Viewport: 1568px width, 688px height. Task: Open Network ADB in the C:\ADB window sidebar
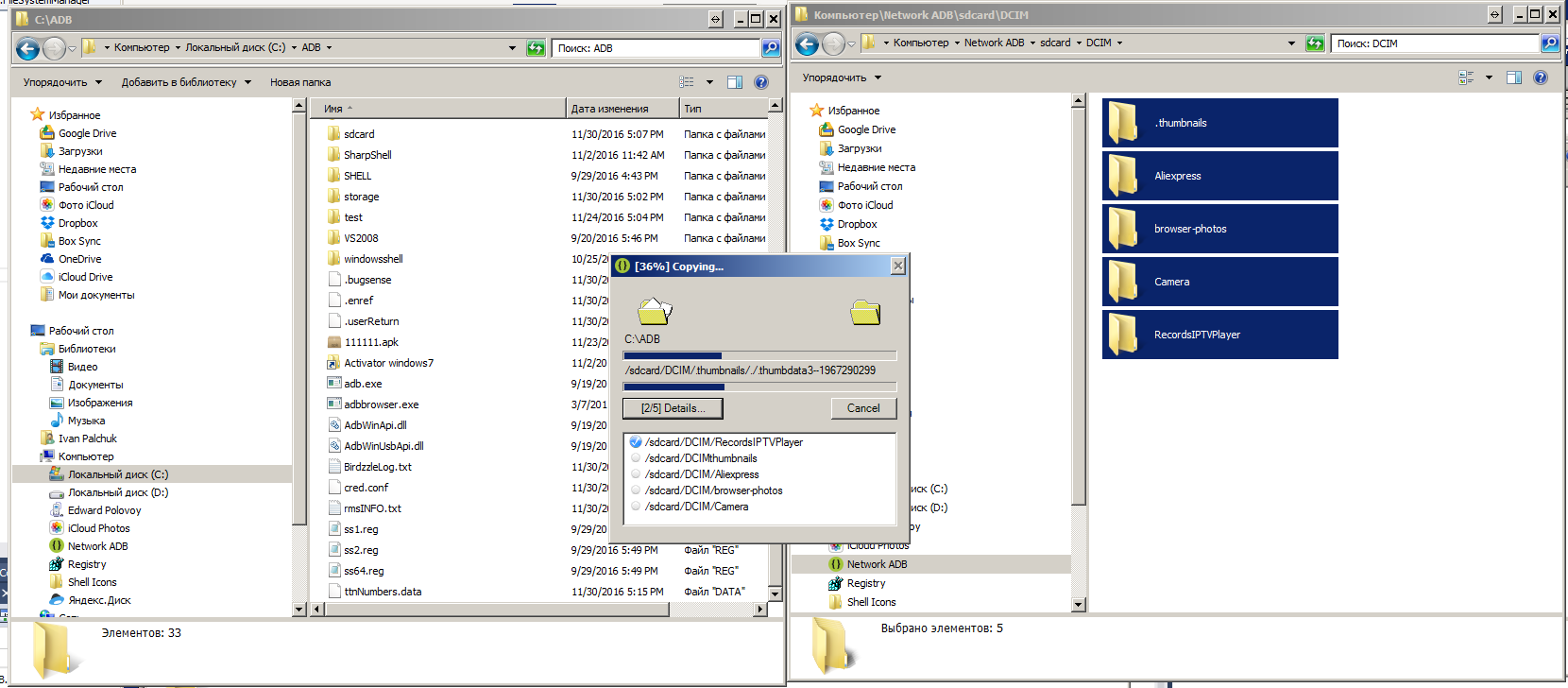point(97,546)
